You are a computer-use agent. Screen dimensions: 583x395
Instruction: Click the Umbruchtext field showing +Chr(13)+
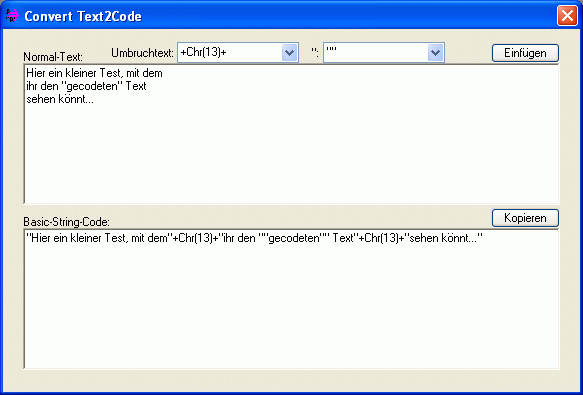[238, 52]
